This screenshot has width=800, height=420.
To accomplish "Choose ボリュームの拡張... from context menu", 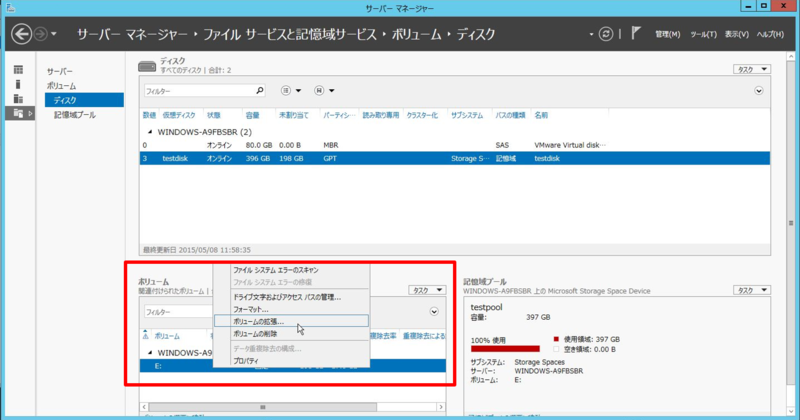I will click(291, 322).
